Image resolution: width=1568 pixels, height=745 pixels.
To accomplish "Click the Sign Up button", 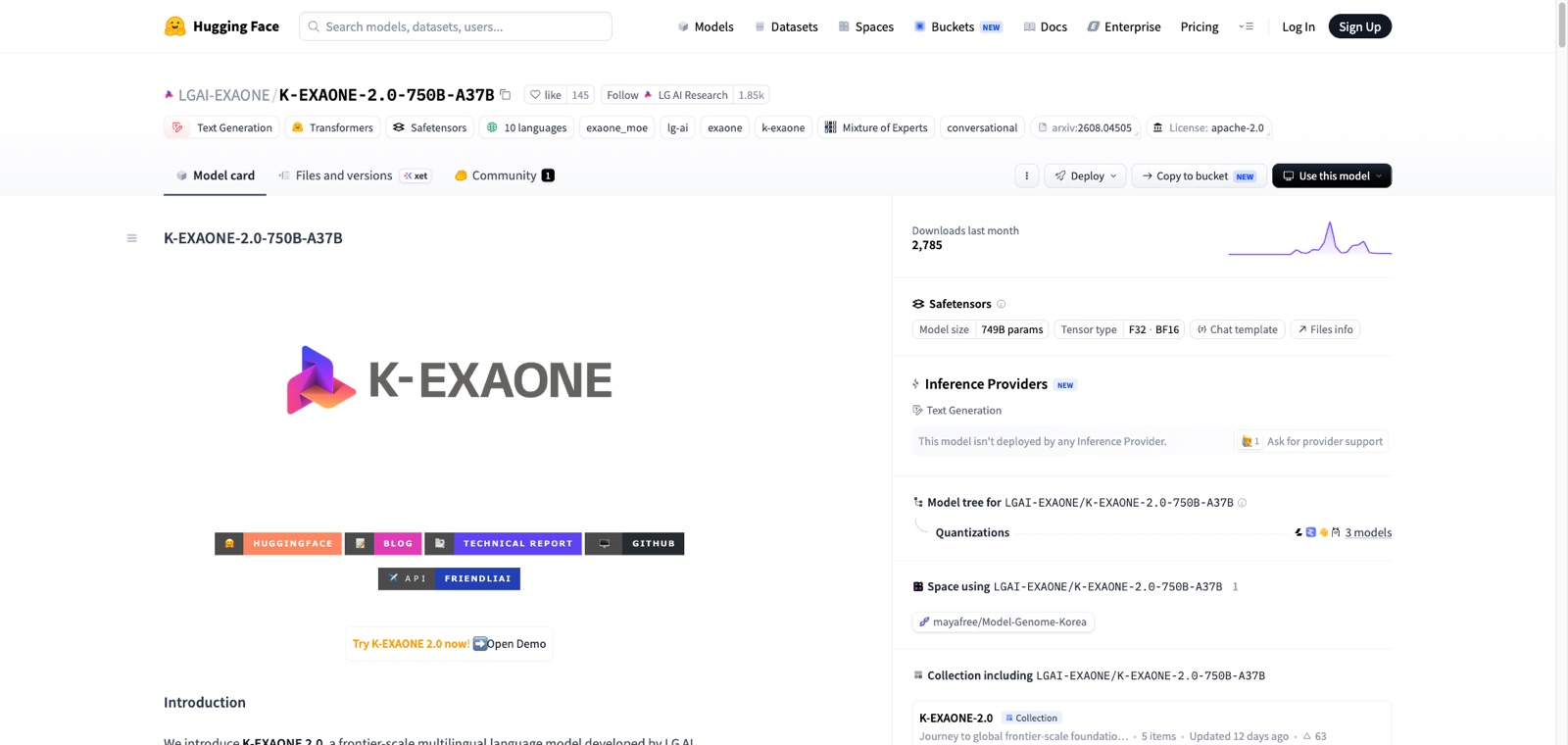I will coord(1359,26).
